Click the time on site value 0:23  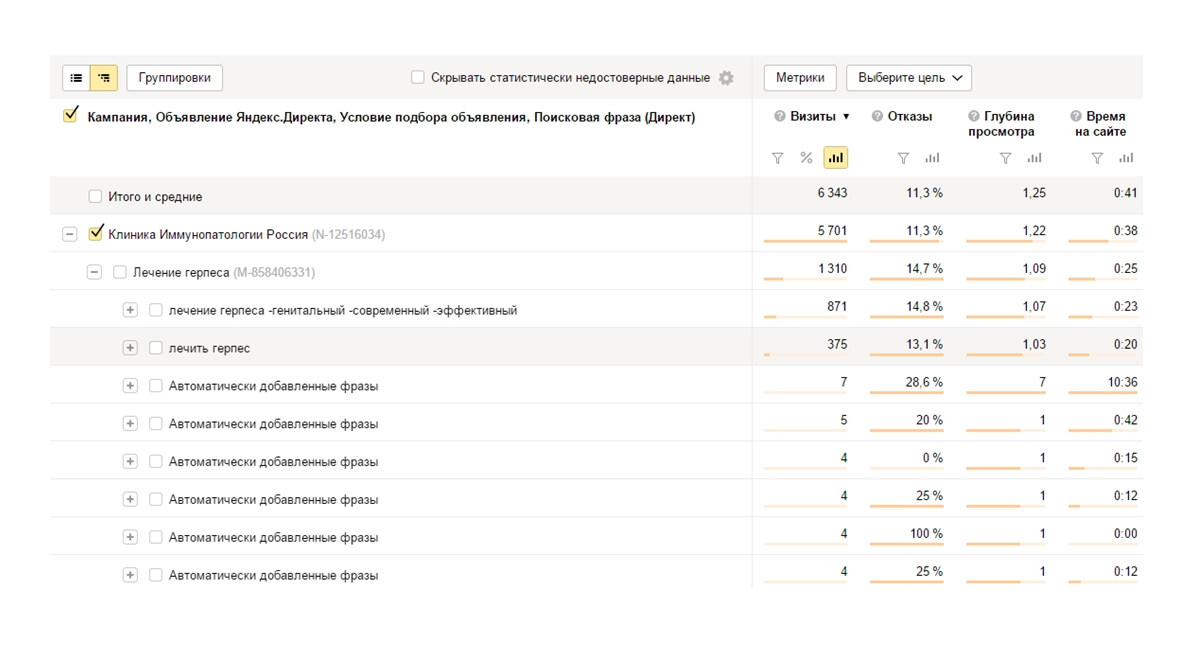point(1126,307)
